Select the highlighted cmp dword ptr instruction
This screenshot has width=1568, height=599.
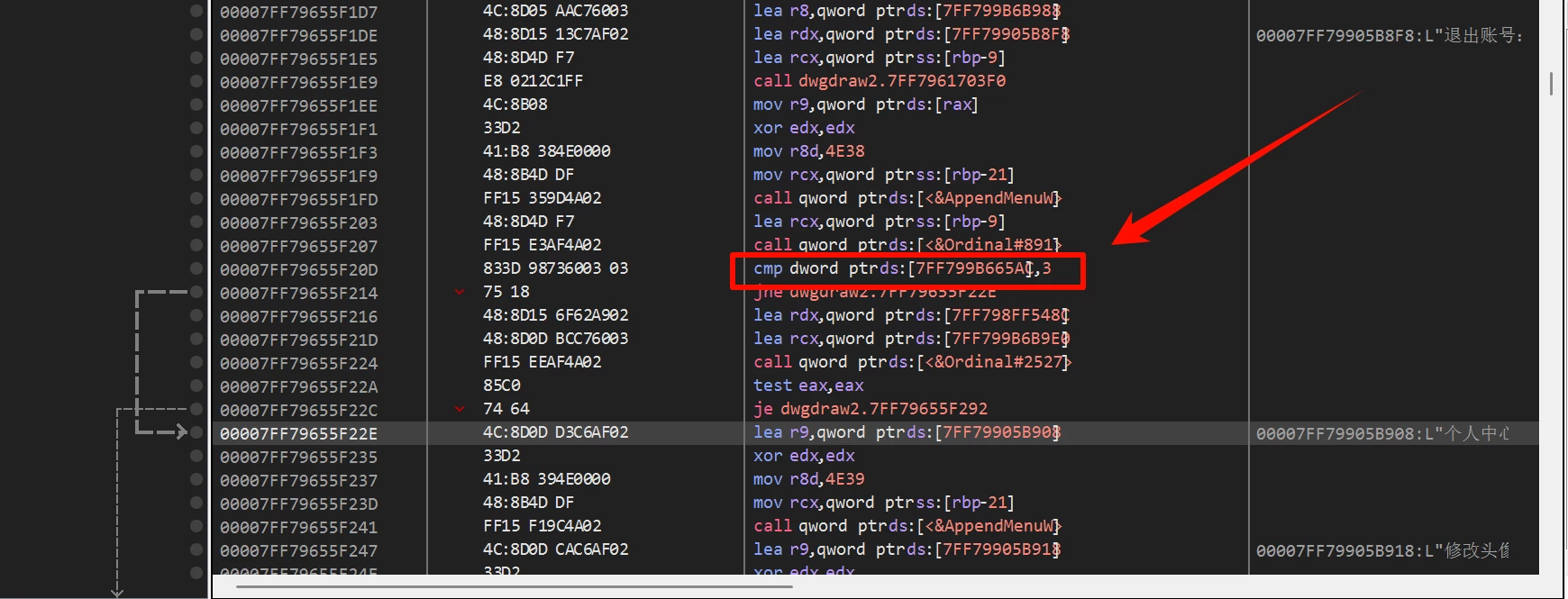tap(901, 268)
